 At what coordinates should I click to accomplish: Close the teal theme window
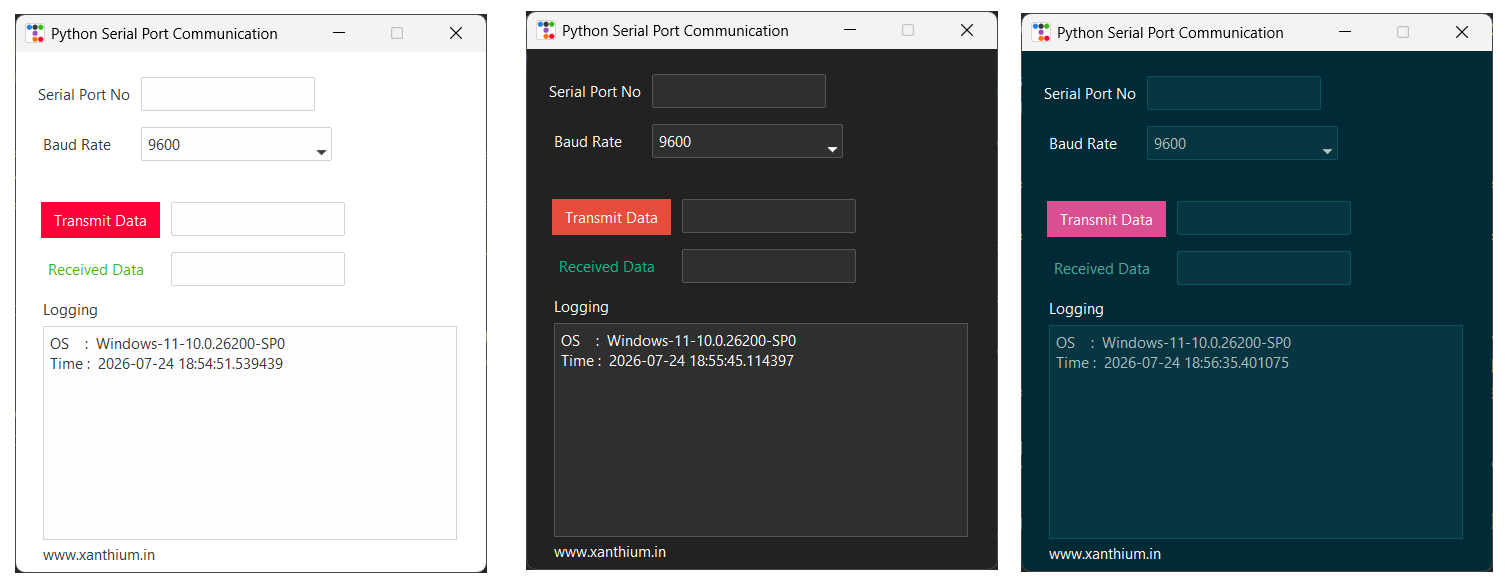[x=1462, y=32]
